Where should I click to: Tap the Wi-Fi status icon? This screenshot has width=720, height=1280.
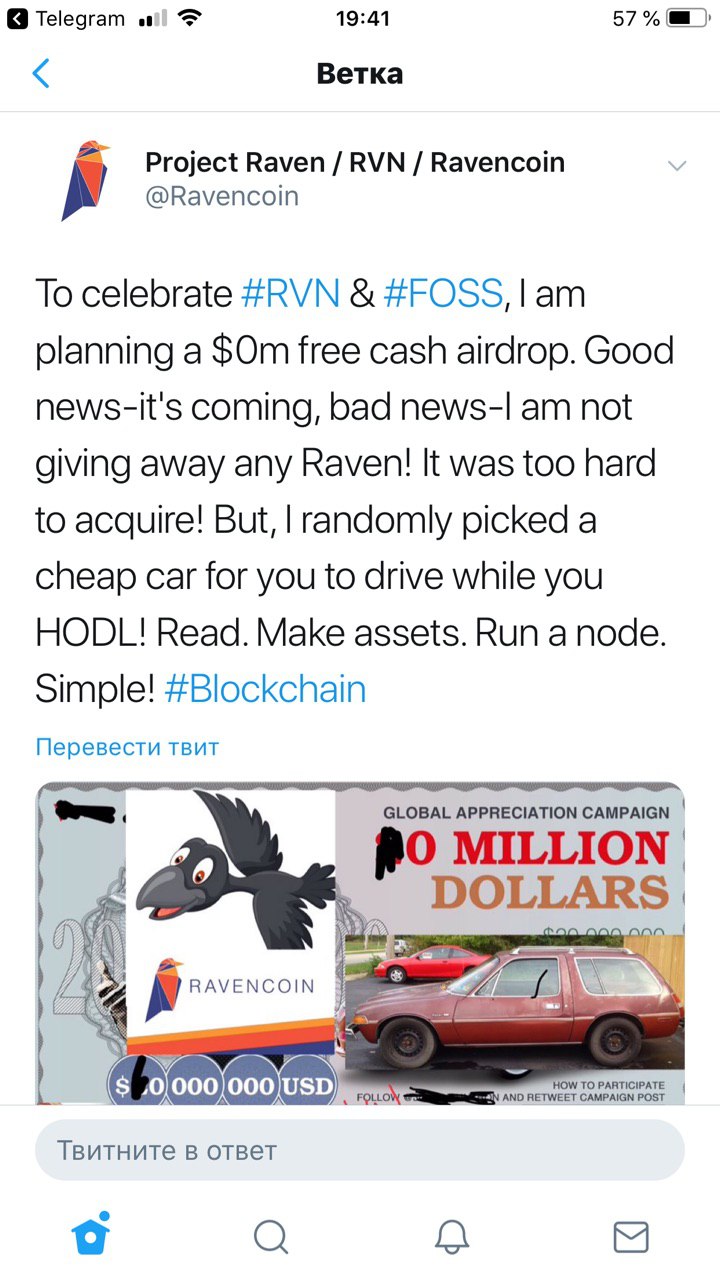(188, 19)
